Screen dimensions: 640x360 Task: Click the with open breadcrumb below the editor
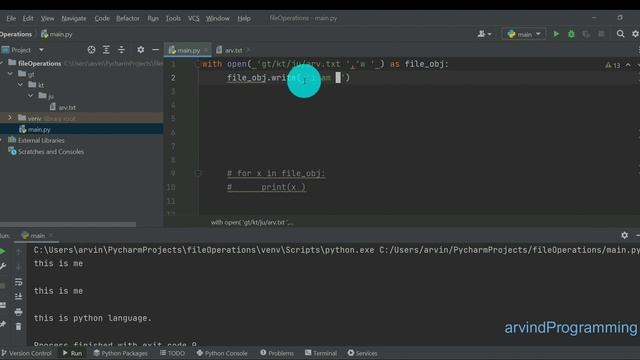(252, 222)
